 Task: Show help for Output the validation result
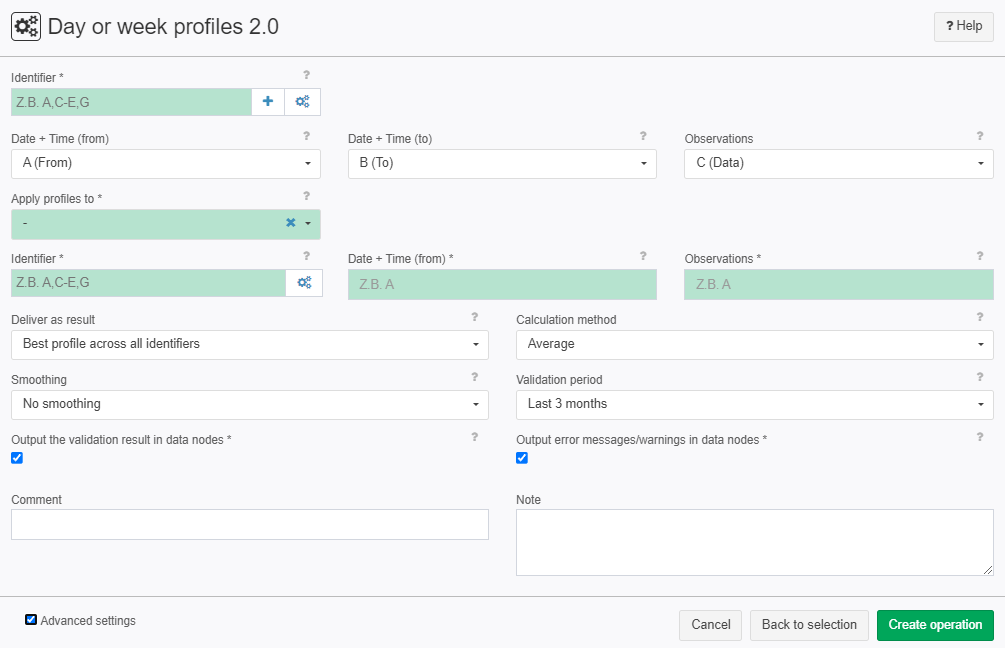tap(474, 437)
